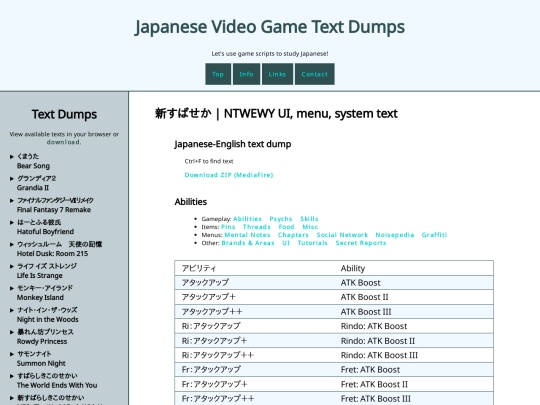Go to the Pins items link
The height and width of the screenshot is (405, 540).
click(228, 227)
